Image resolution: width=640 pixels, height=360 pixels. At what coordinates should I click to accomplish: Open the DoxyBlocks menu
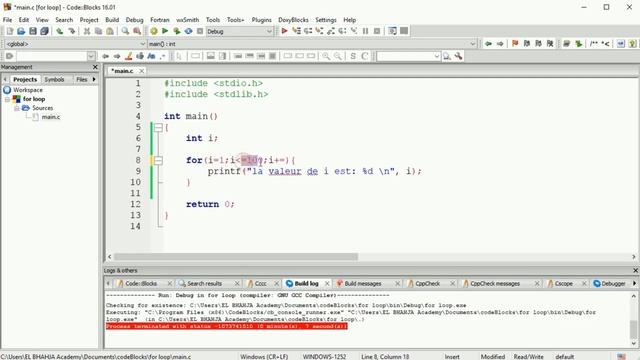pos(293,20)
